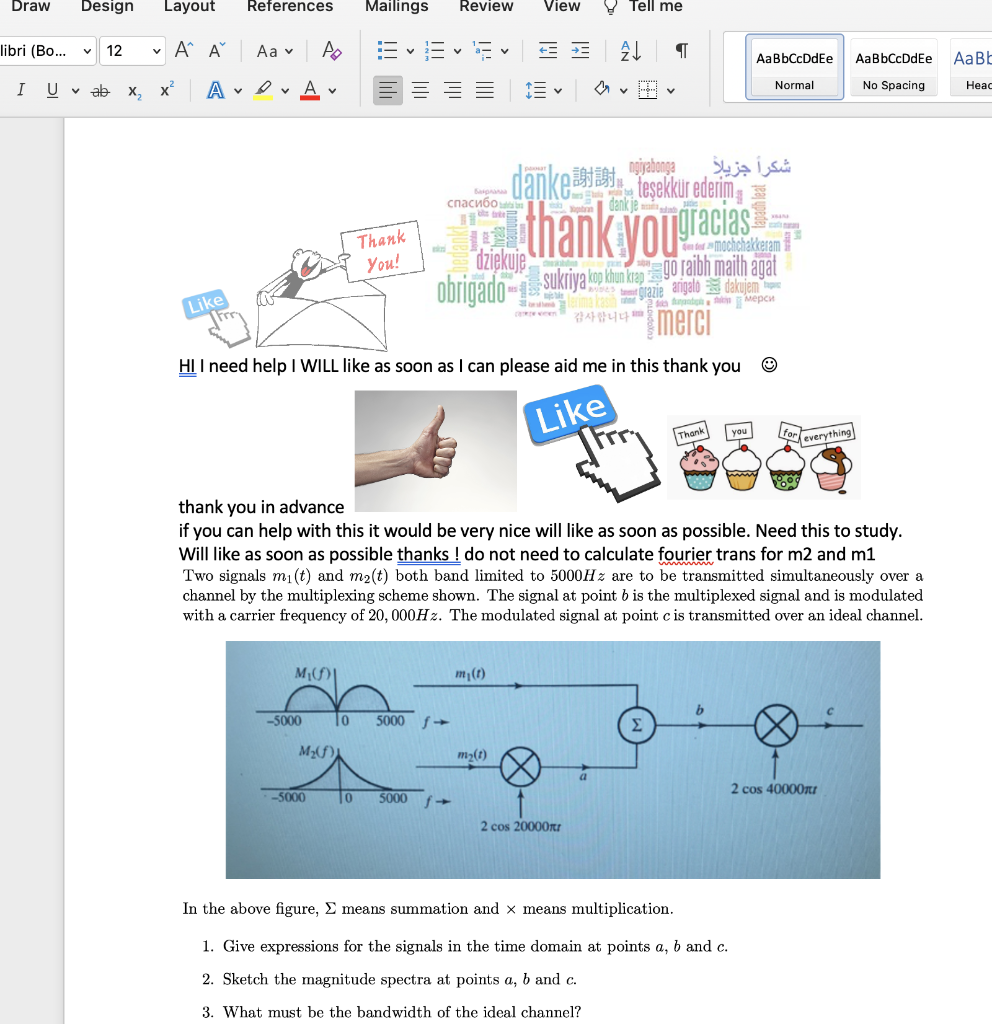Open the line spacing dropdown
Viewport: 992px width, 1024px height.
[x=545, y=90]
